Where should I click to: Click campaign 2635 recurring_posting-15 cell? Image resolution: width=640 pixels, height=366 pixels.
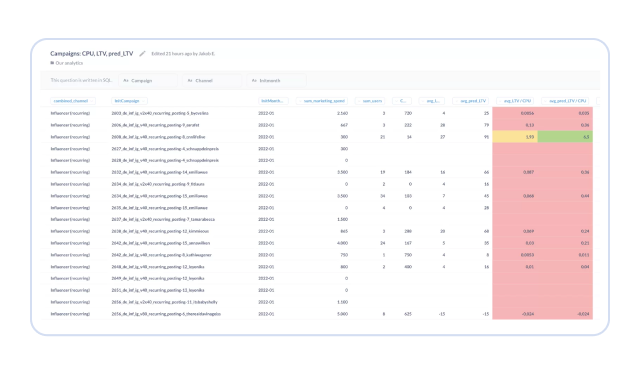[x=160, y=208]
